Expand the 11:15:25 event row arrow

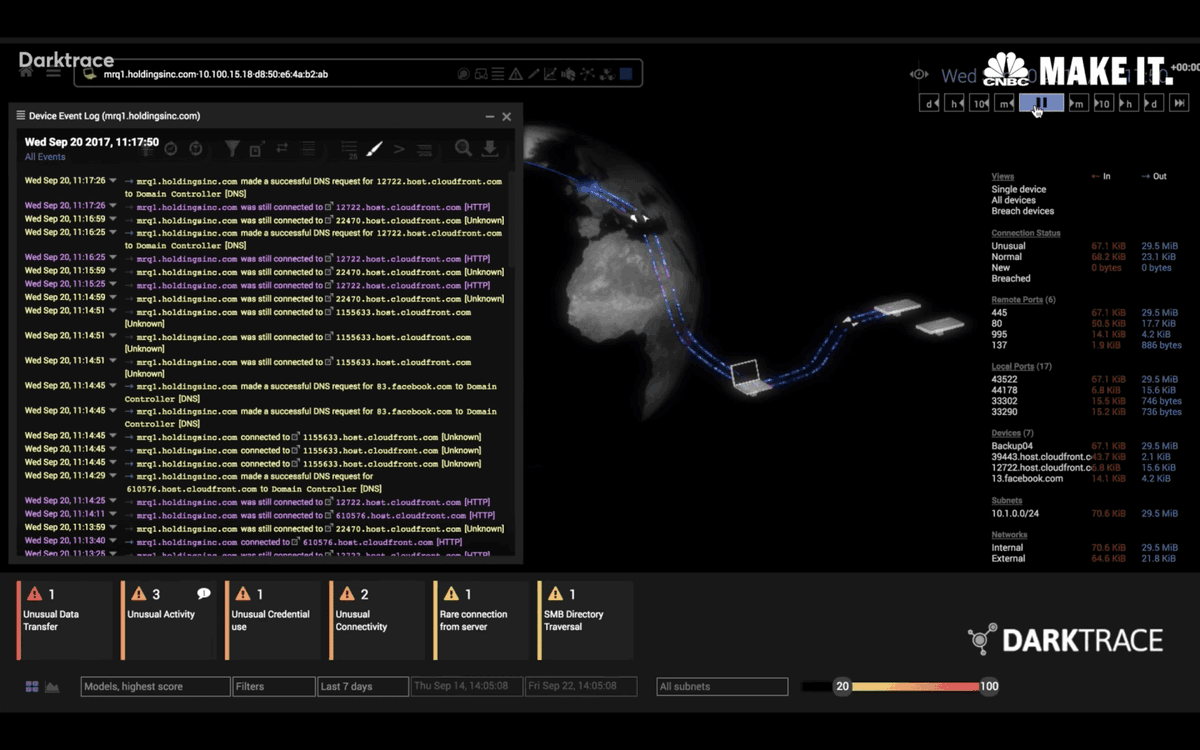(x=113, y=284)
